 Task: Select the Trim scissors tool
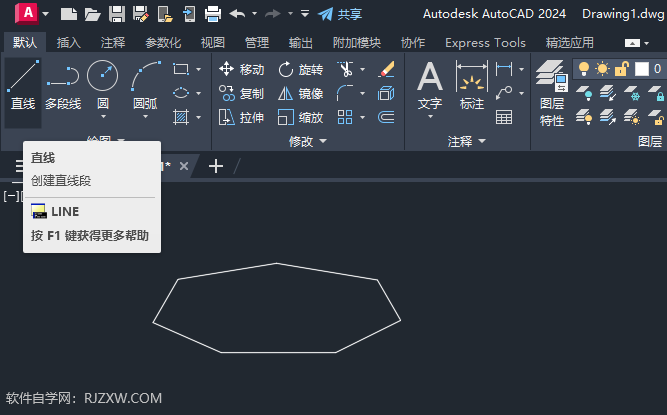[345, 69]
